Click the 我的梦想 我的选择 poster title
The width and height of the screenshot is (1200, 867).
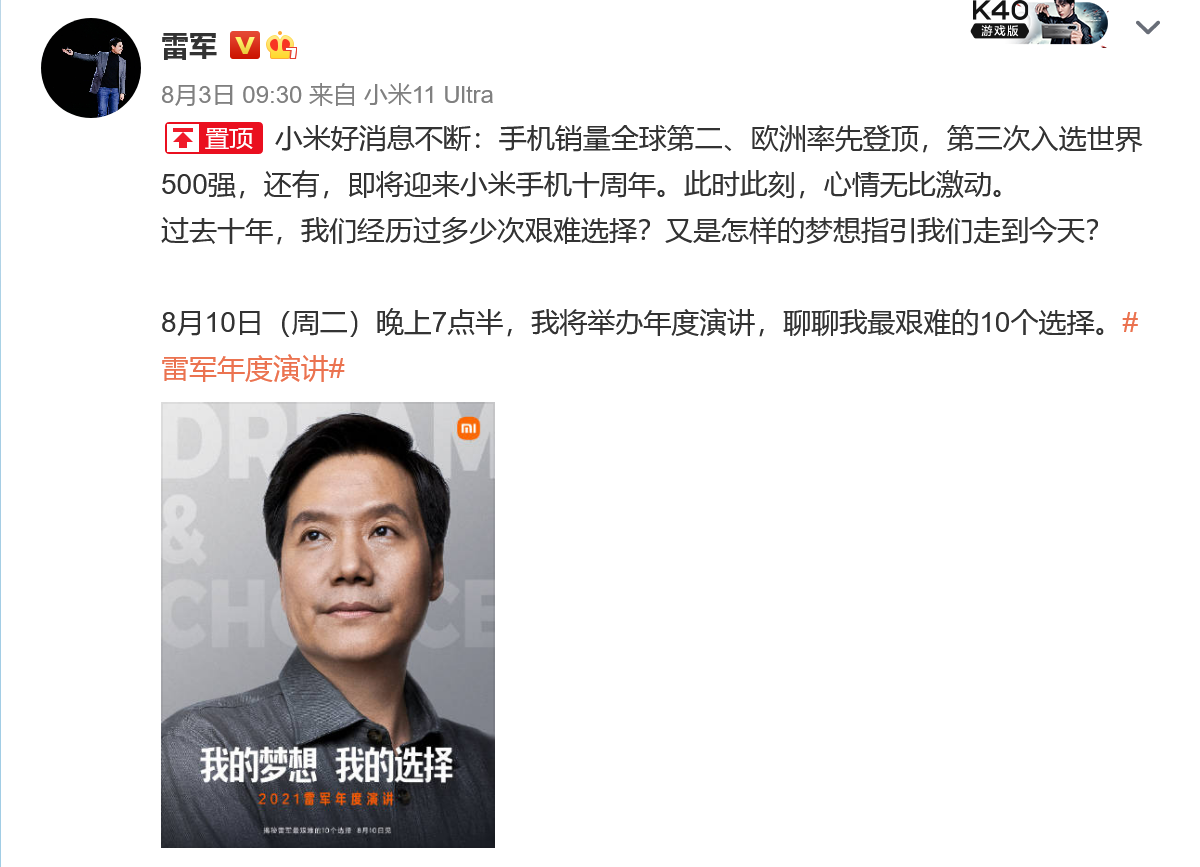pos(327,765)
